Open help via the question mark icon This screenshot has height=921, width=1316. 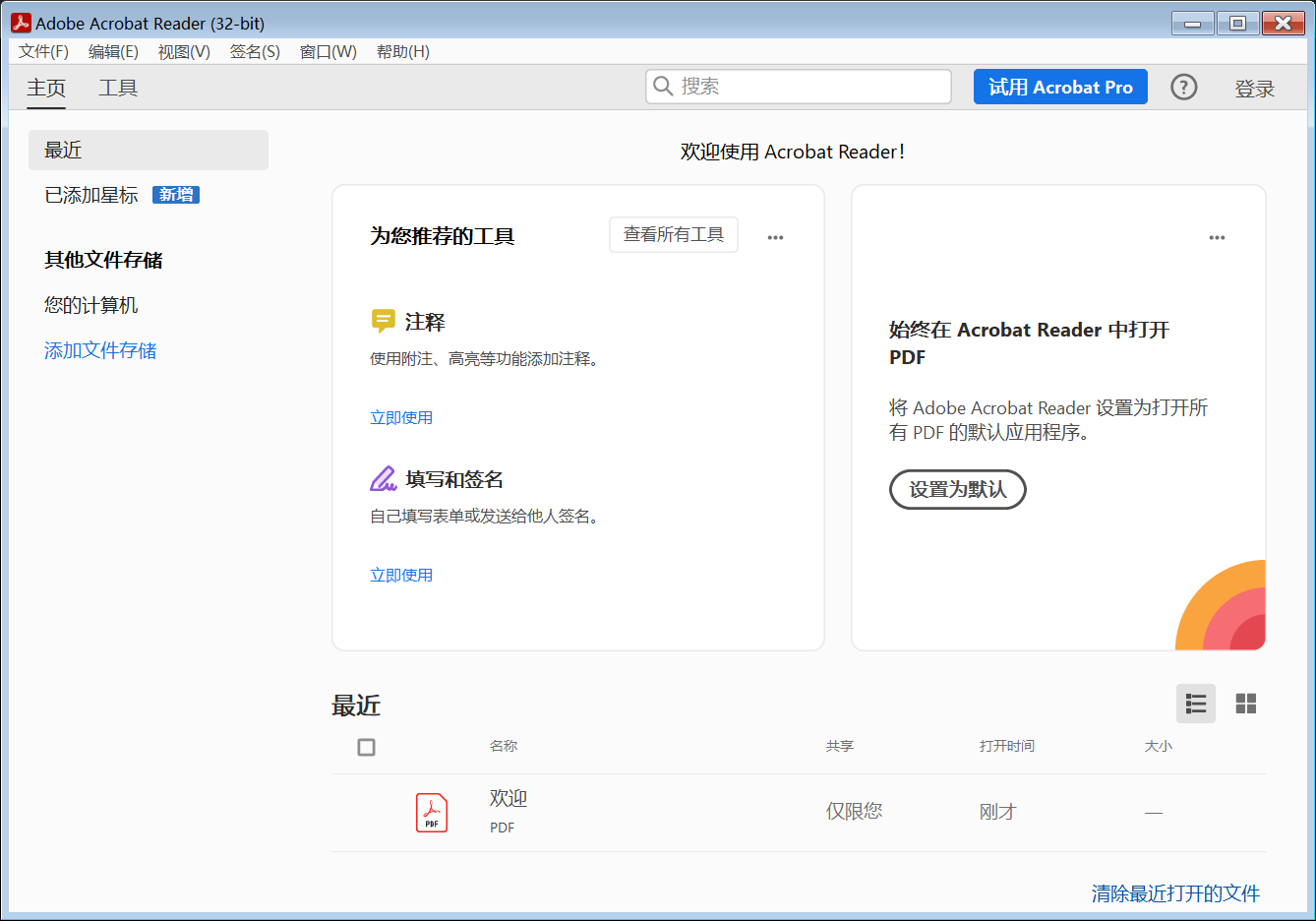coord(1184,88)
